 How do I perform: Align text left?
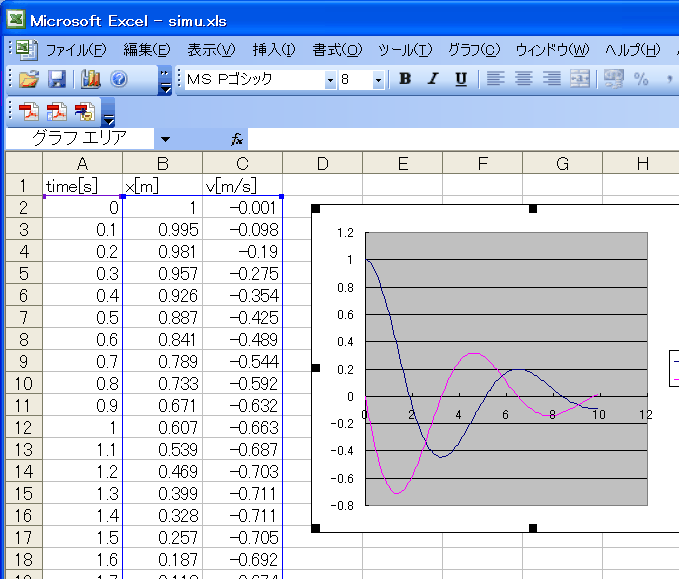(495, 79)
